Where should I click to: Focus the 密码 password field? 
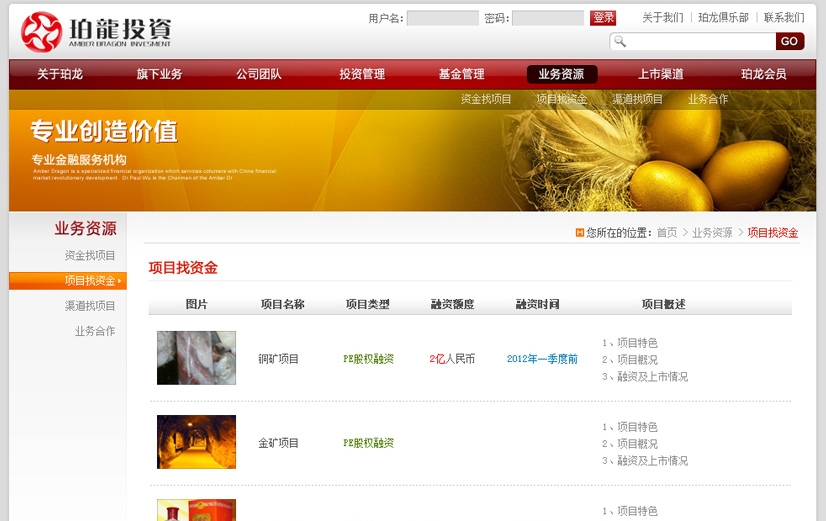(547, 18)
